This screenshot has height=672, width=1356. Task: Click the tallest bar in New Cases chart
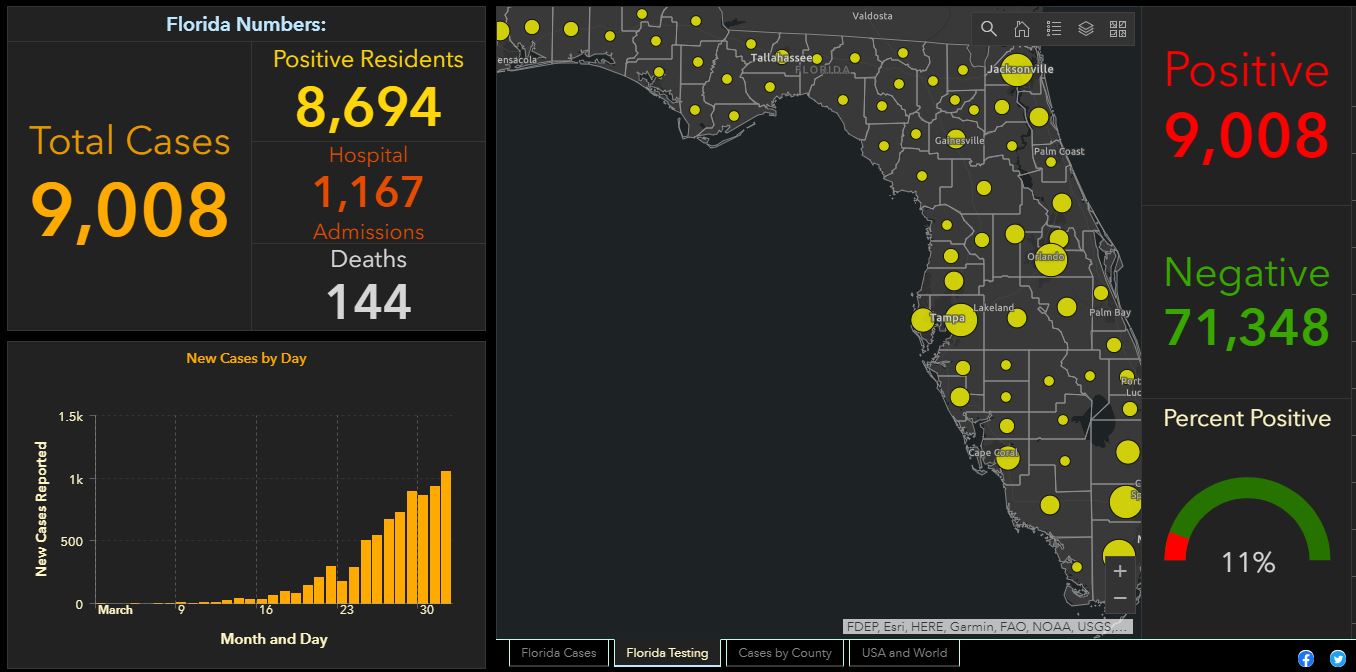coord(446,537)
